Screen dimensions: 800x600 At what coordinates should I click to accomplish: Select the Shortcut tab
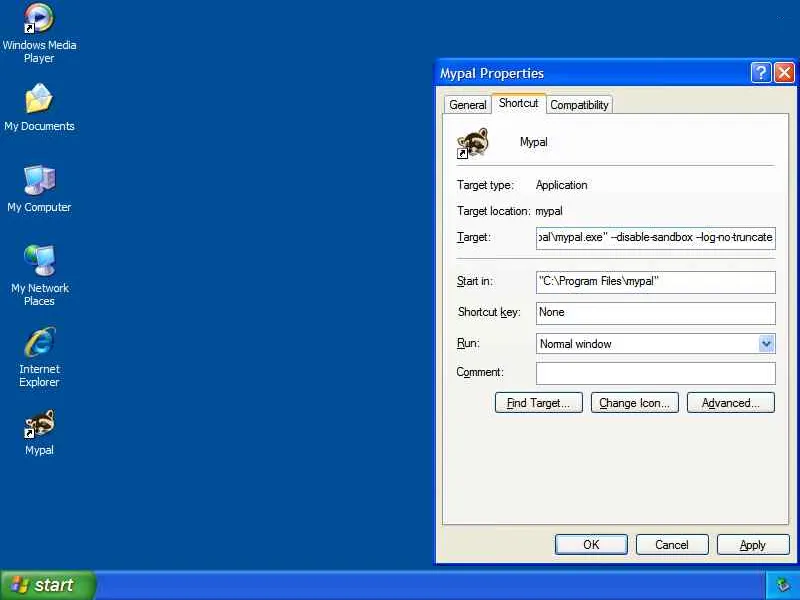tap(518, 103)
